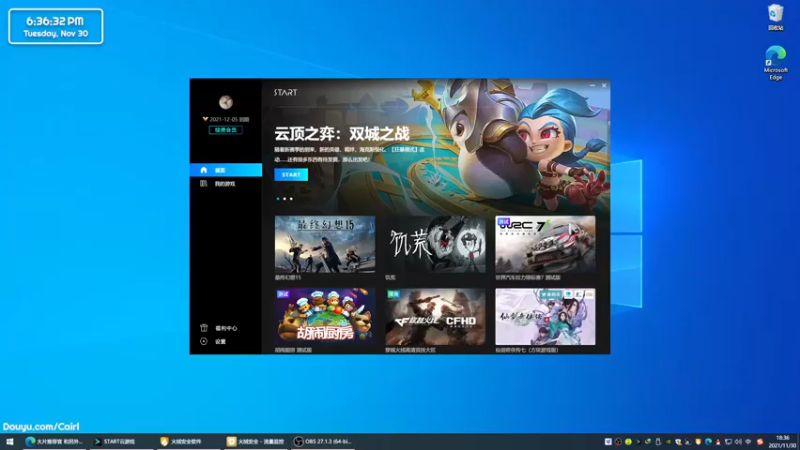This screenshot has height=450, width=800.
Task: Open the 我的游戏 my games tab
Action: coord(226,184)
